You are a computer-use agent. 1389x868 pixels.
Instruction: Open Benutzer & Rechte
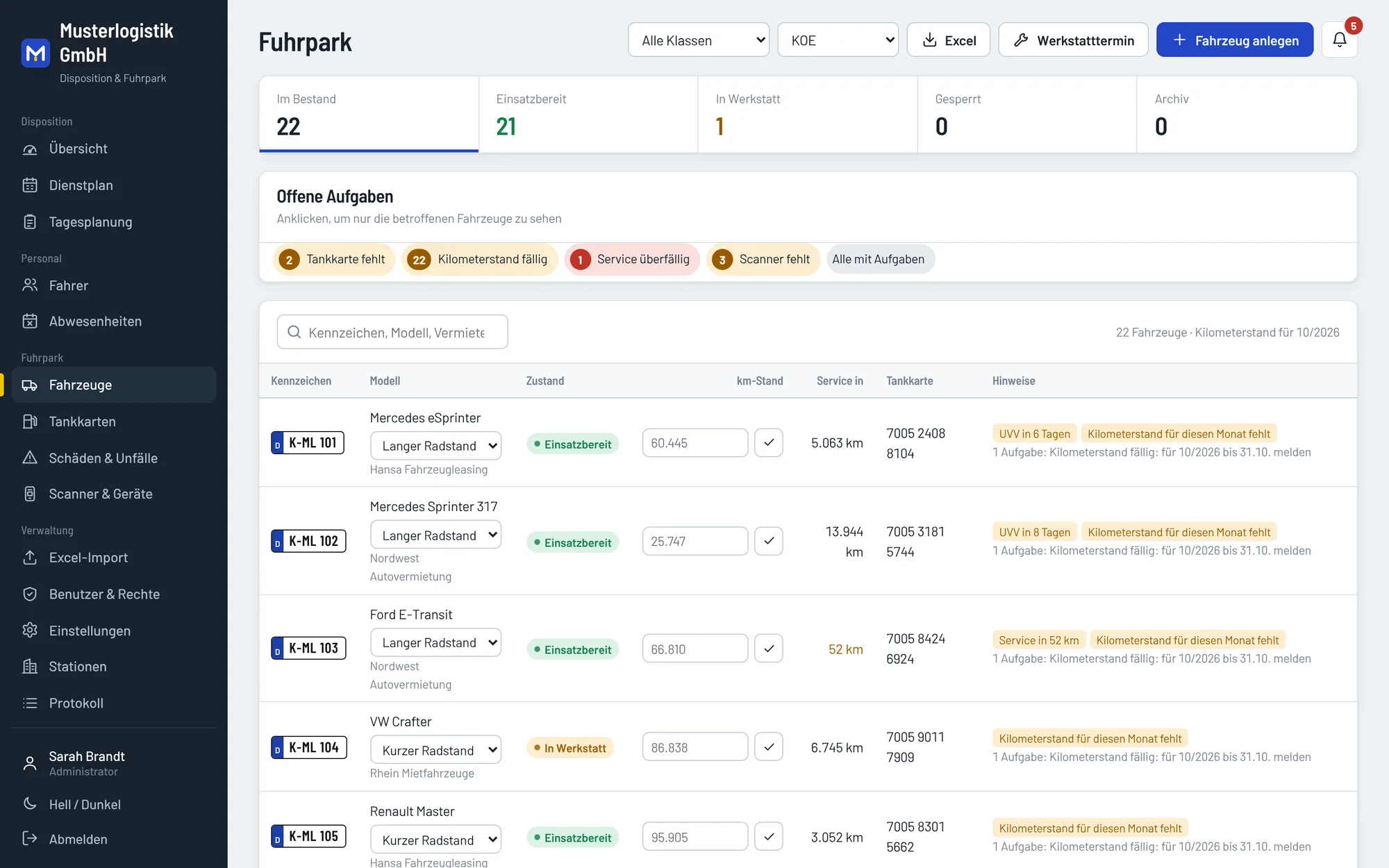(x=114, y=594)
